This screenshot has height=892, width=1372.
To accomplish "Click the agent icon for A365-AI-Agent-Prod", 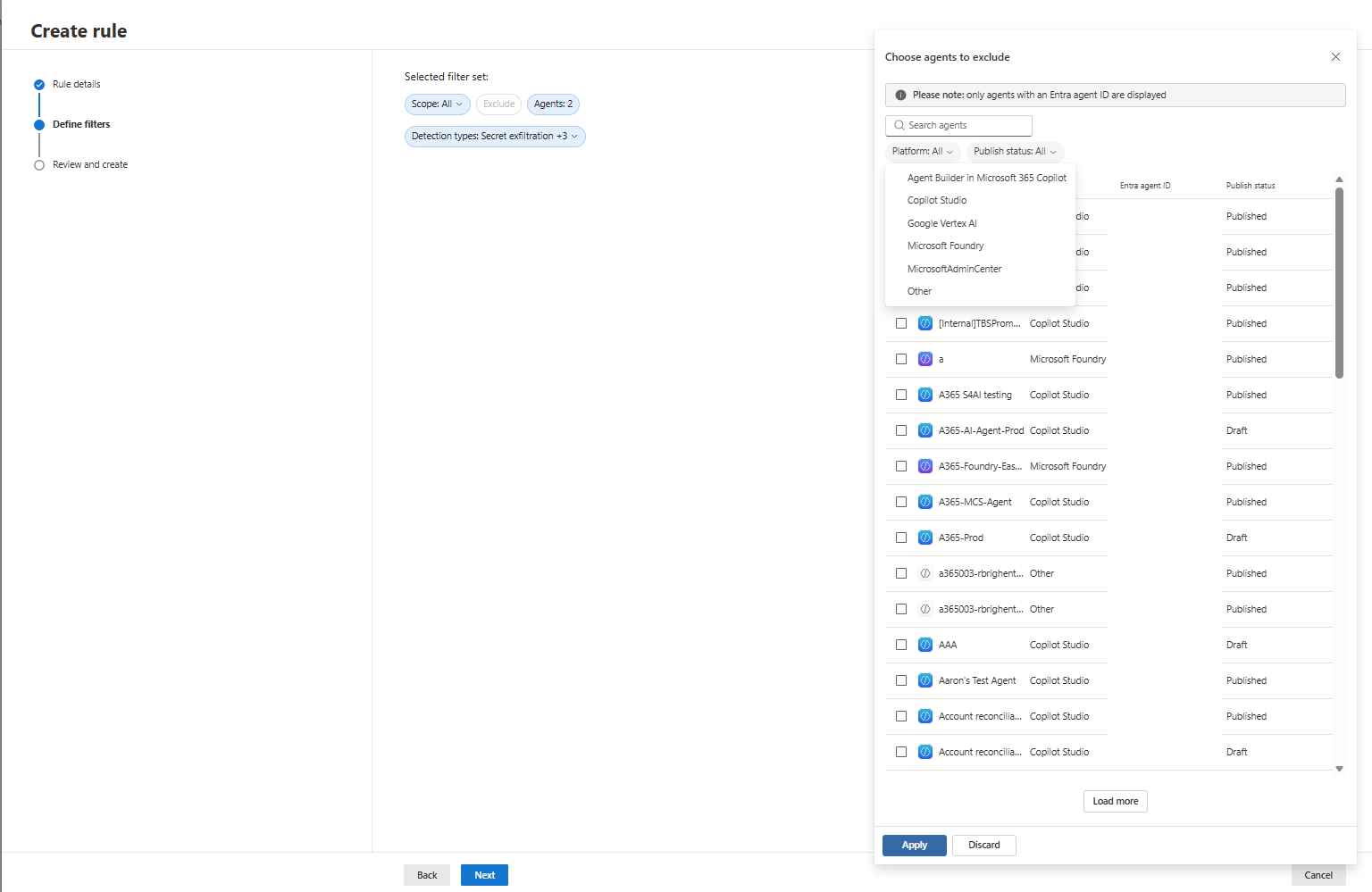I will [x=925, y=430].
